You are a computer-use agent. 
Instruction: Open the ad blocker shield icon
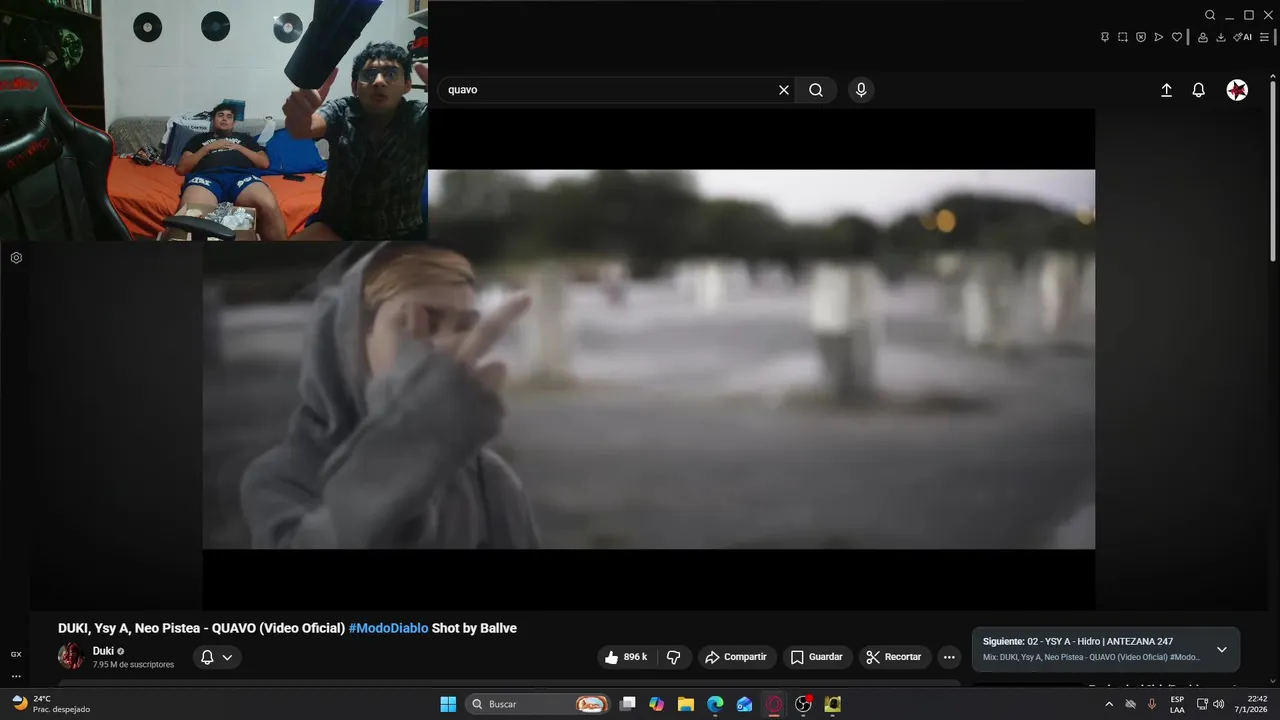point(1141,37)
